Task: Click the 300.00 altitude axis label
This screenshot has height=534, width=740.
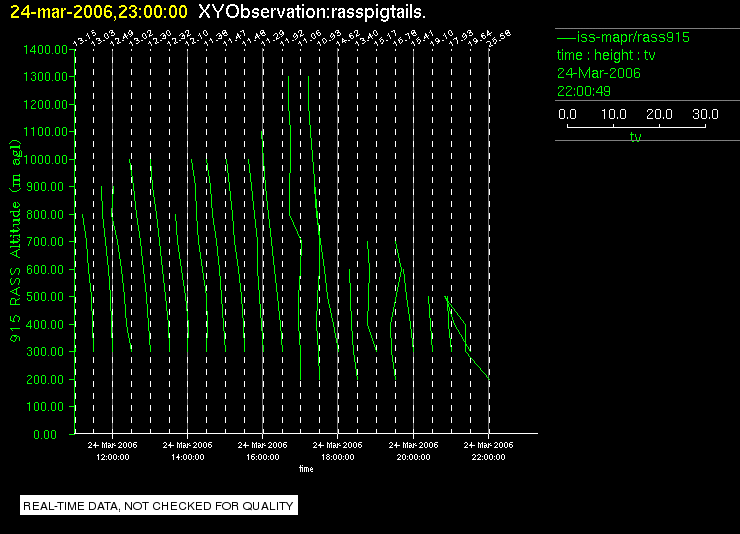Action: [x=45, y=351]
